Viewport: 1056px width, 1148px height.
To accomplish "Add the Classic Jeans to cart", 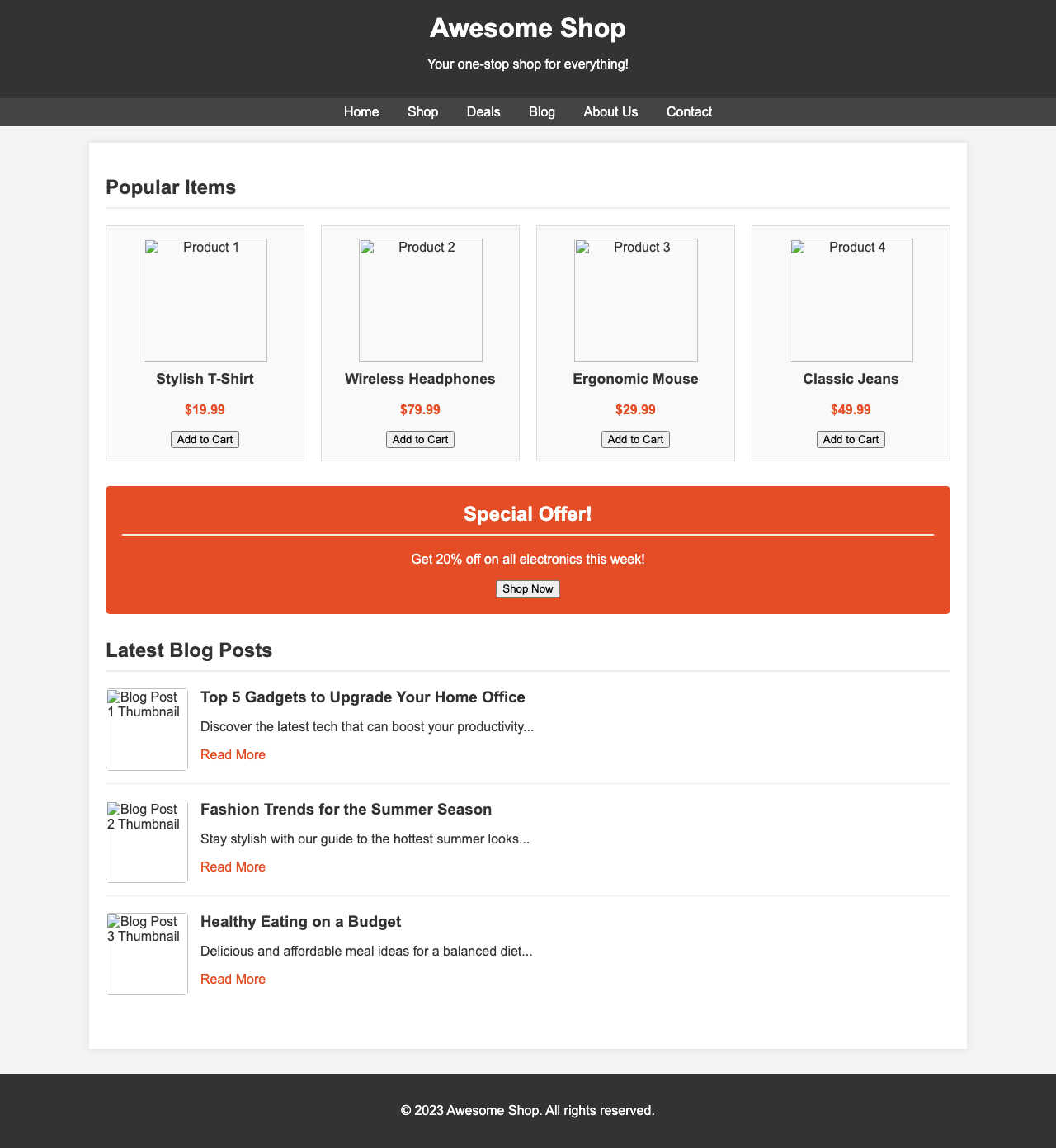I will click(x=851, y=439).
